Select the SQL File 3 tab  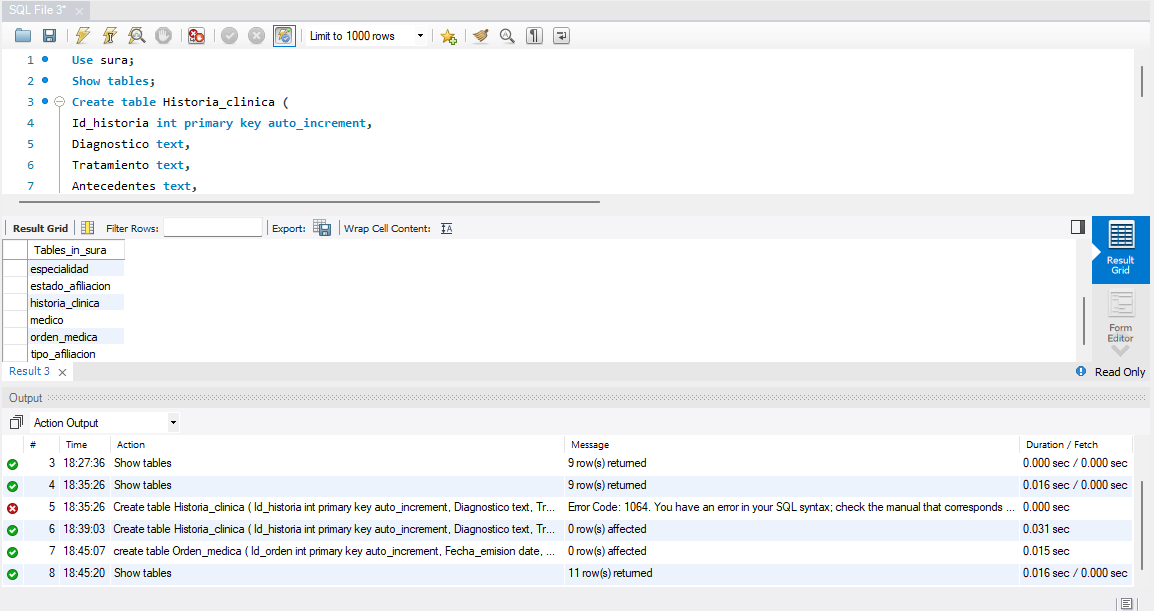coord(38,9)
